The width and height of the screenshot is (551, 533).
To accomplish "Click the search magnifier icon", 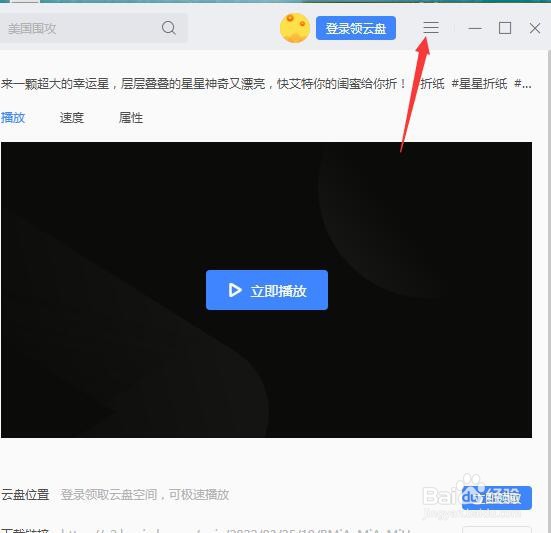I will (x=169, y=28).
